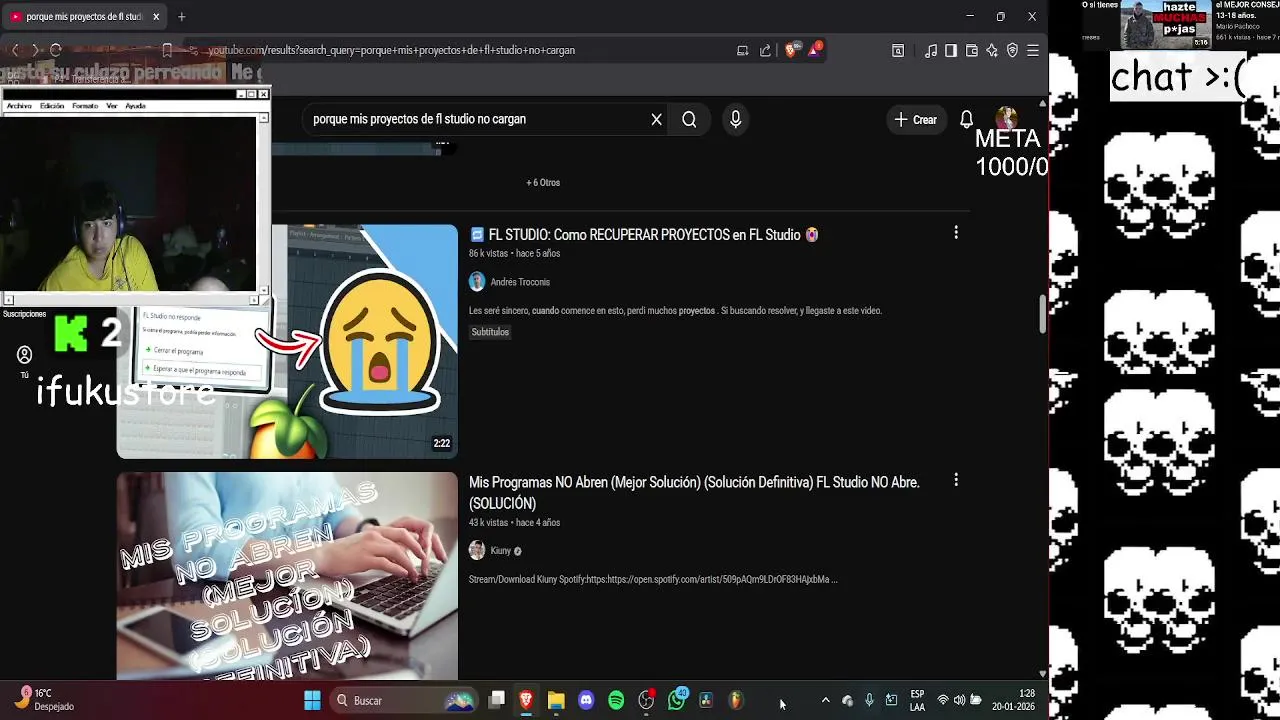Screen dimensions: 1280x720
Task: Visit Kiuny channel name link
Action: point(501,550)
